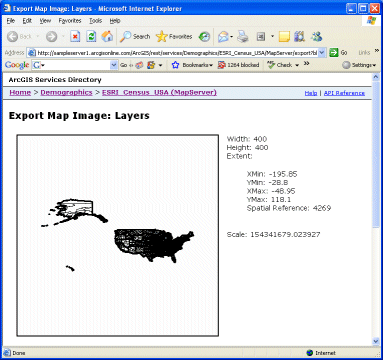Click the Done status bar text
383x360 pixels.
tap(19, 353)
